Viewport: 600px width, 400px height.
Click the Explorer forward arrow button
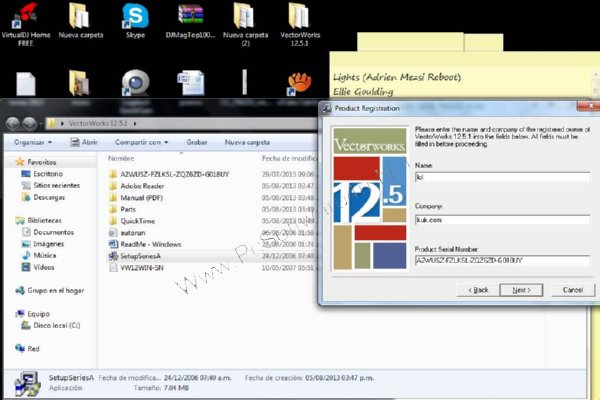point(29,123)
